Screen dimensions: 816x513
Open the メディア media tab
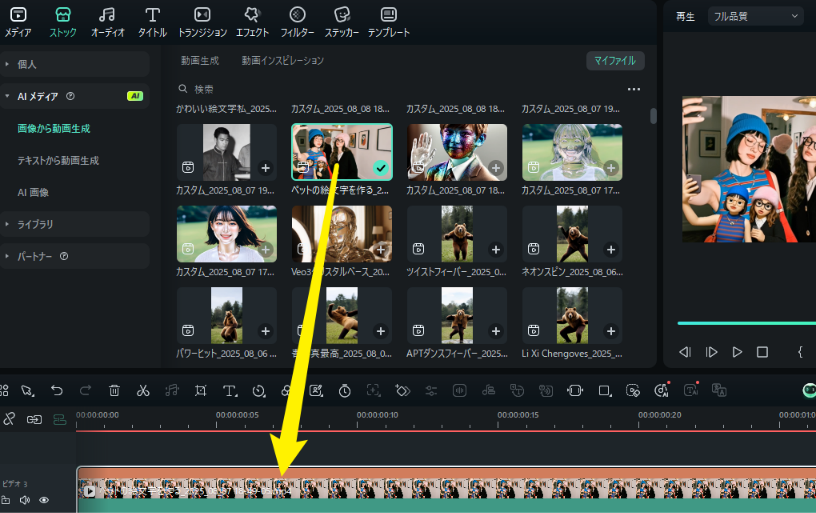18,22
